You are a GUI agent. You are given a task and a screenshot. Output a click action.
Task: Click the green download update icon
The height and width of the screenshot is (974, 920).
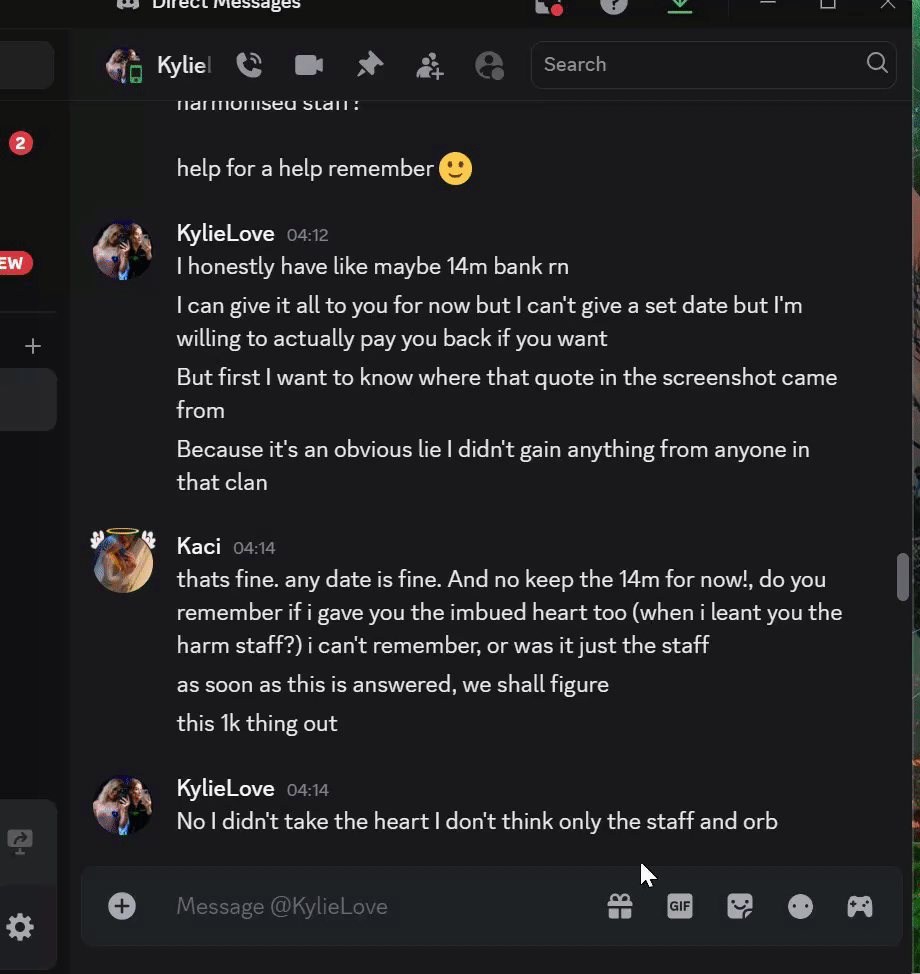click(x=680, y=6)
